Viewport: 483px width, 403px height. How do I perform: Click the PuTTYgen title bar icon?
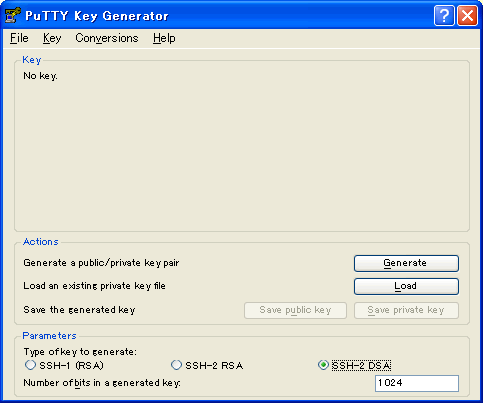pos(13,15)
